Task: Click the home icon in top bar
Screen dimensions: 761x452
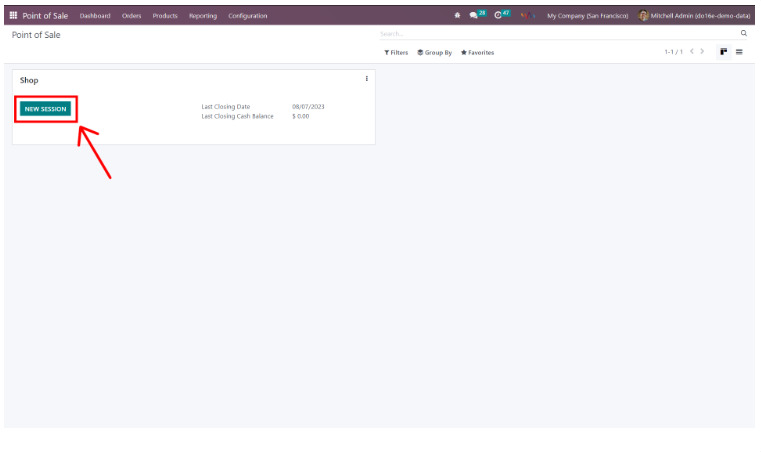Action: click(x=457, y=16)
